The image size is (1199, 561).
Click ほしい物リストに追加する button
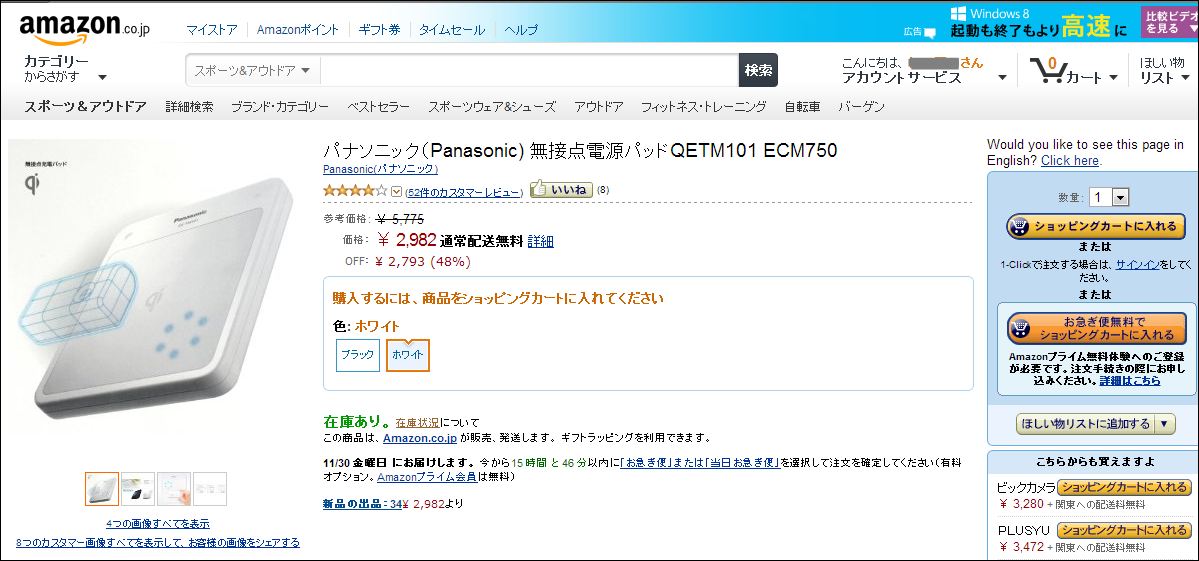click(x=1085, y=423)
